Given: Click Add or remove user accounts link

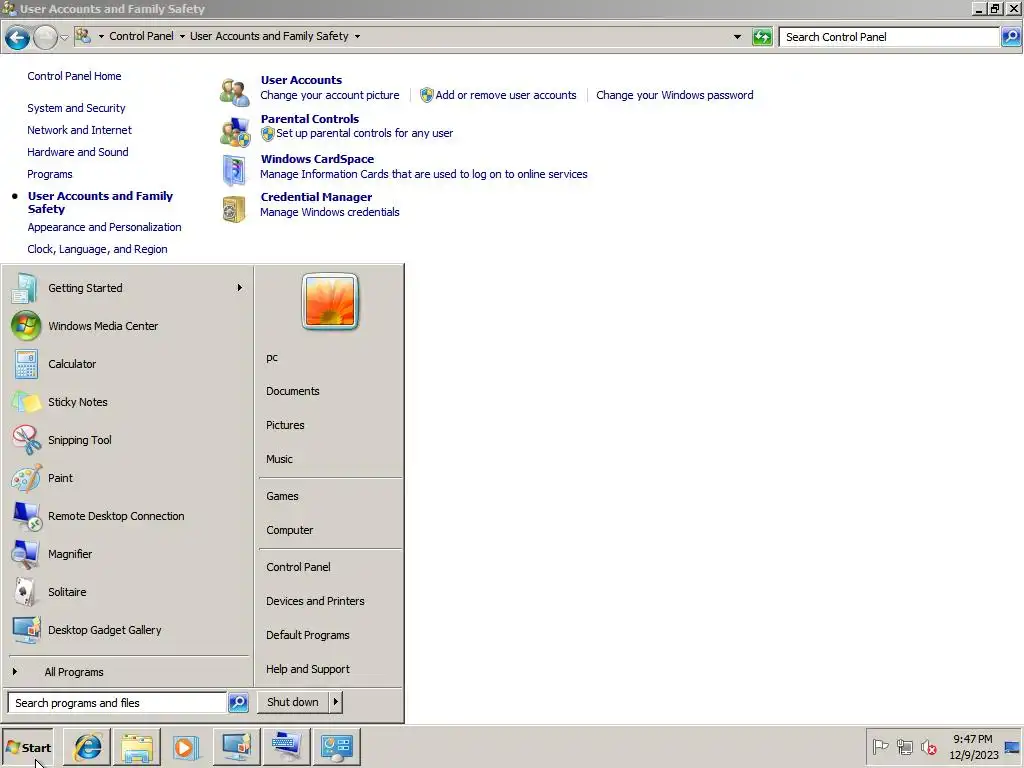Looking at the screenshot, I should coord(505,95).
